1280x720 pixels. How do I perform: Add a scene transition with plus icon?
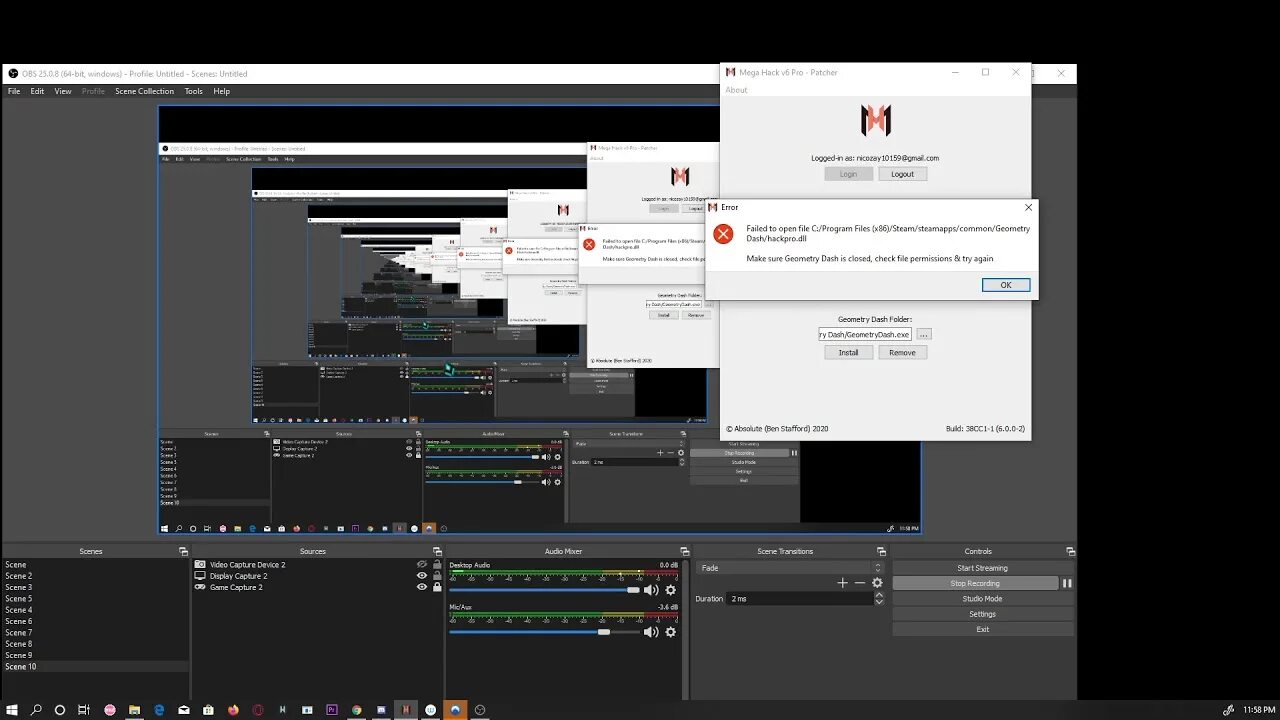click(x=842, y=583)
